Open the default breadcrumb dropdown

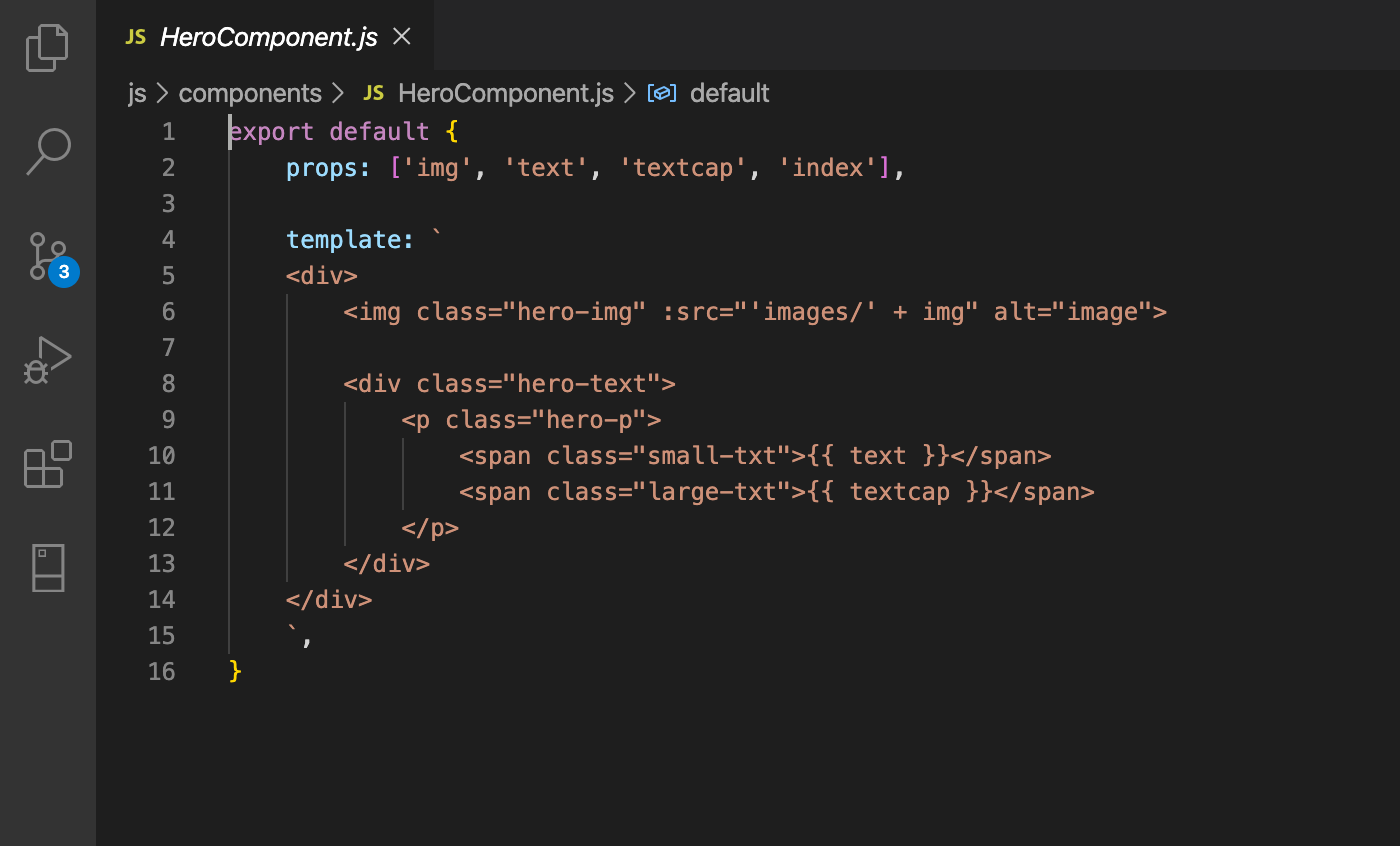729,92
